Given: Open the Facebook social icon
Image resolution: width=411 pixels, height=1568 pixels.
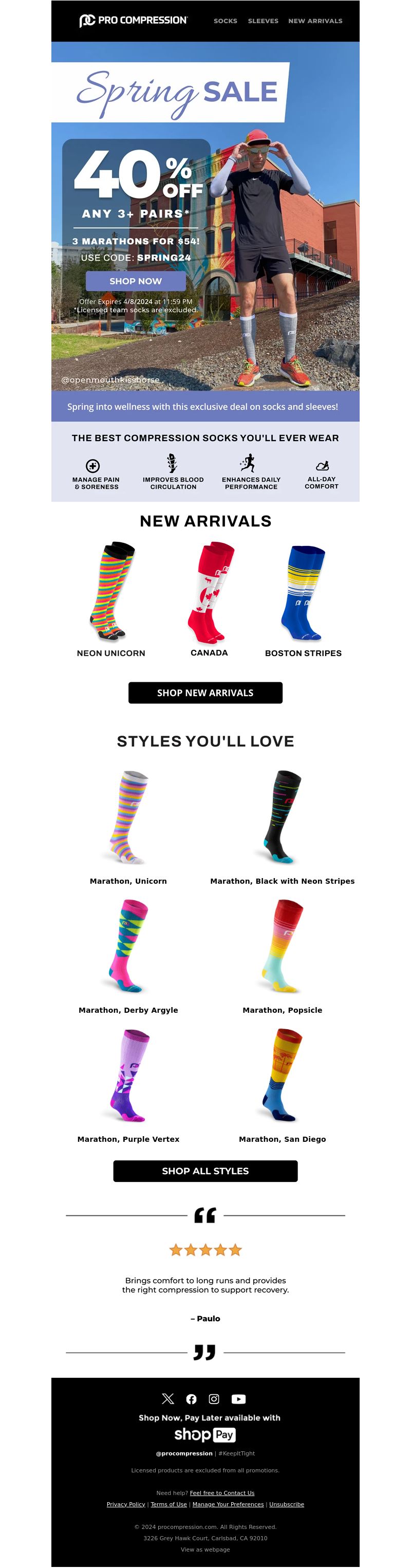Looking at the screenshot, I should tap(191, 1399).
